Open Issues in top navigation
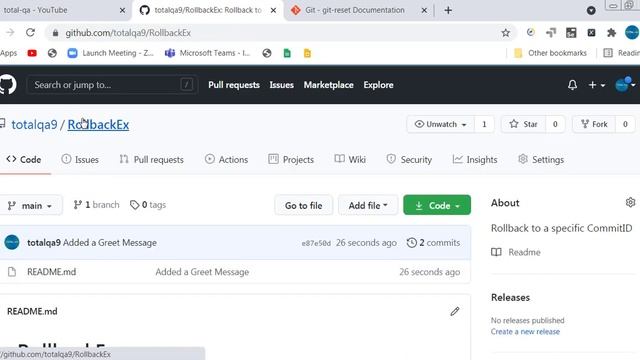The height and width of the screenshot is (360, 640). (x=281, y=85)
